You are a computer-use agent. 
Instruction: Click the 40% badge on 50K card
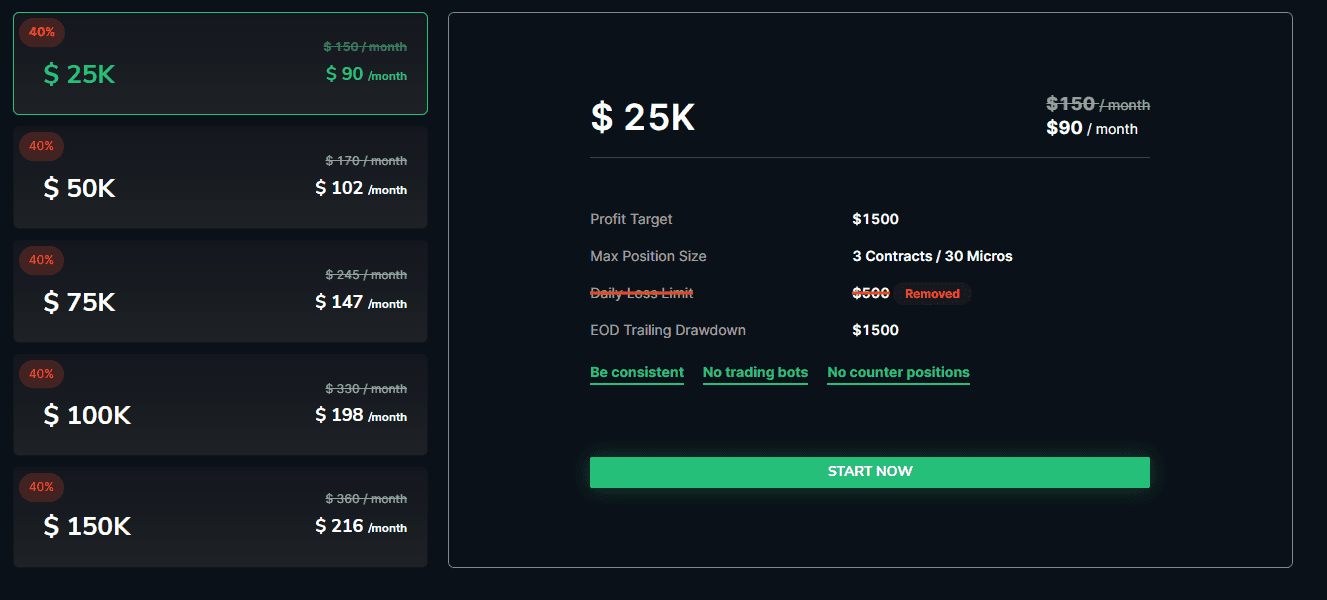coord(42,146)
